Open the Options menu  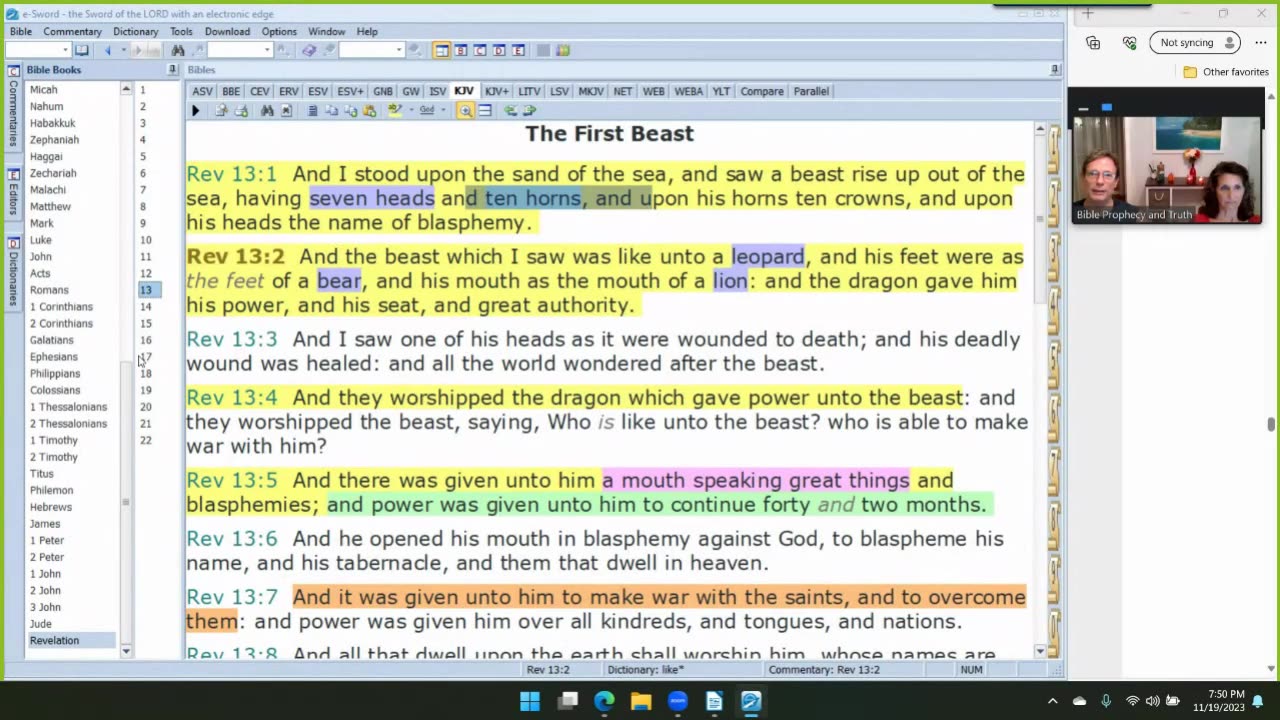279,32
